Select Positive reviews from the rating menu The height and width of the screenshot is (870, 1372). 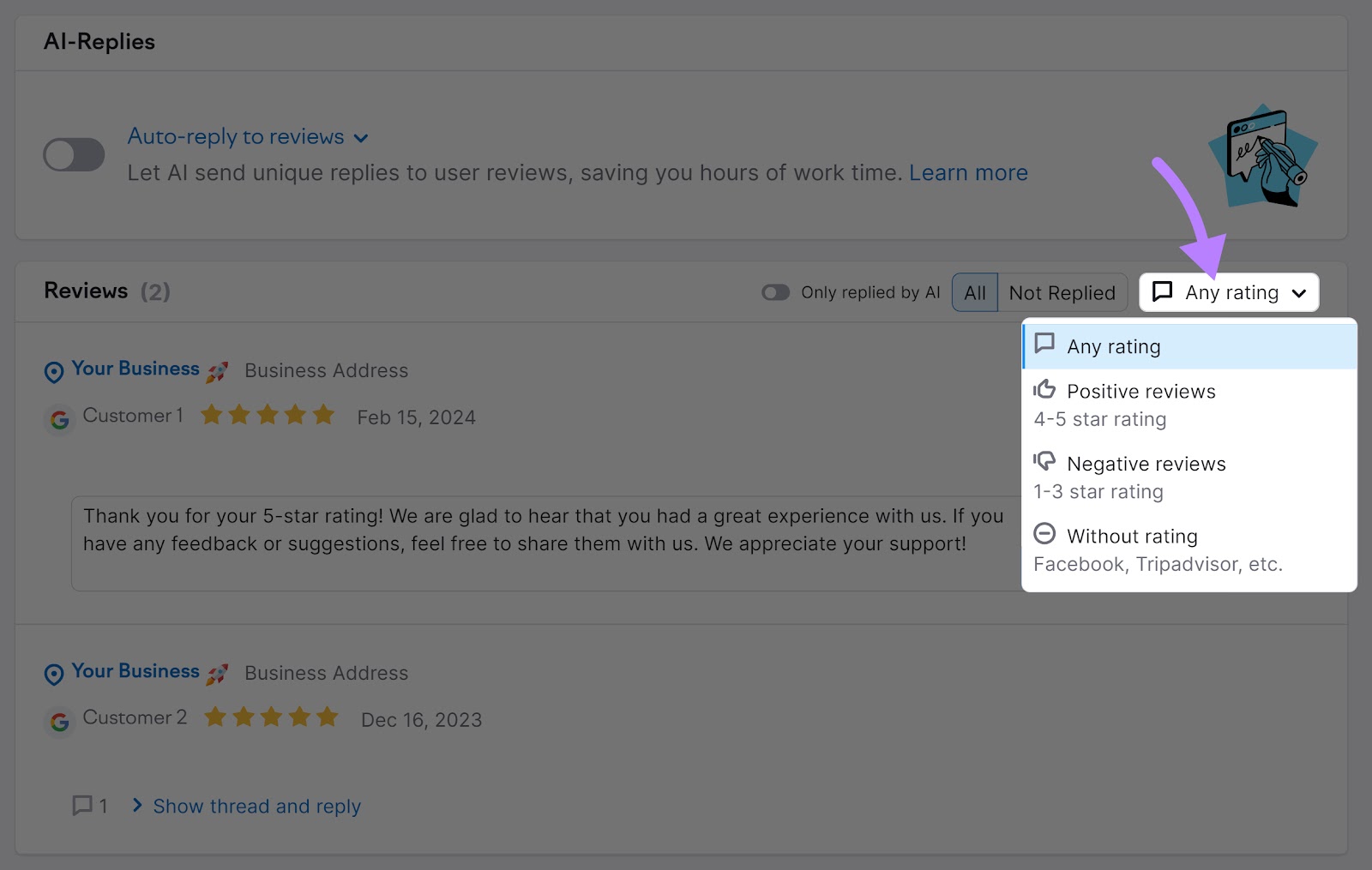[1140, 391]
